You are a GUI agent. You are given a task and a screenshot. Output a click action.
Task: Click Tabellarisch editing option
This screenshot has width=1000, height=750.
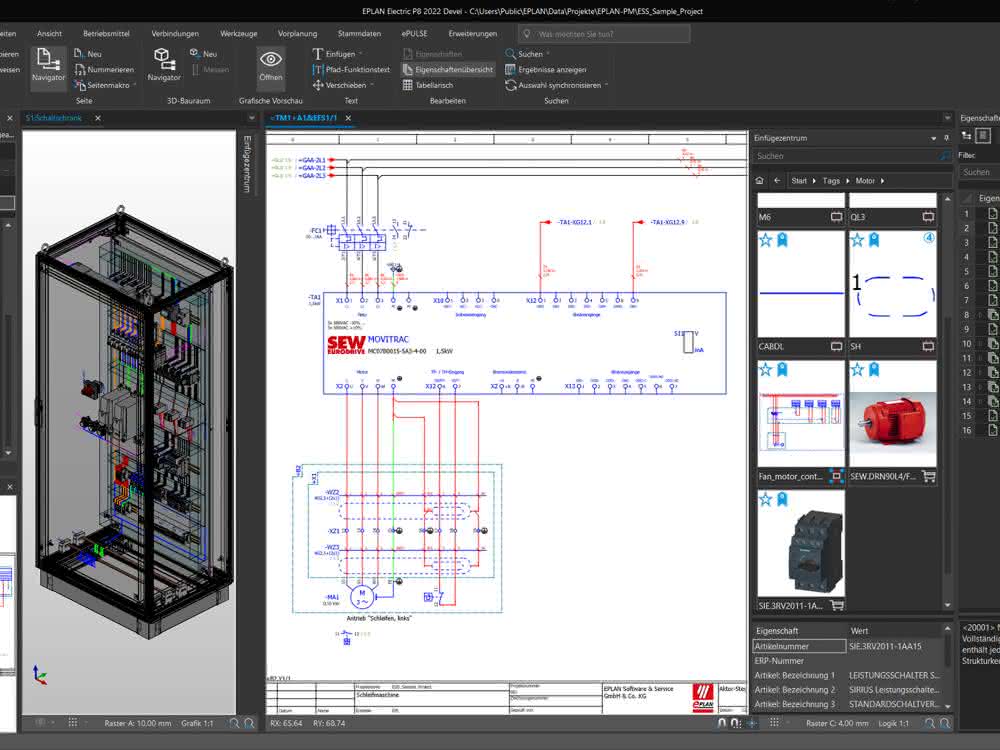point(427,85)
